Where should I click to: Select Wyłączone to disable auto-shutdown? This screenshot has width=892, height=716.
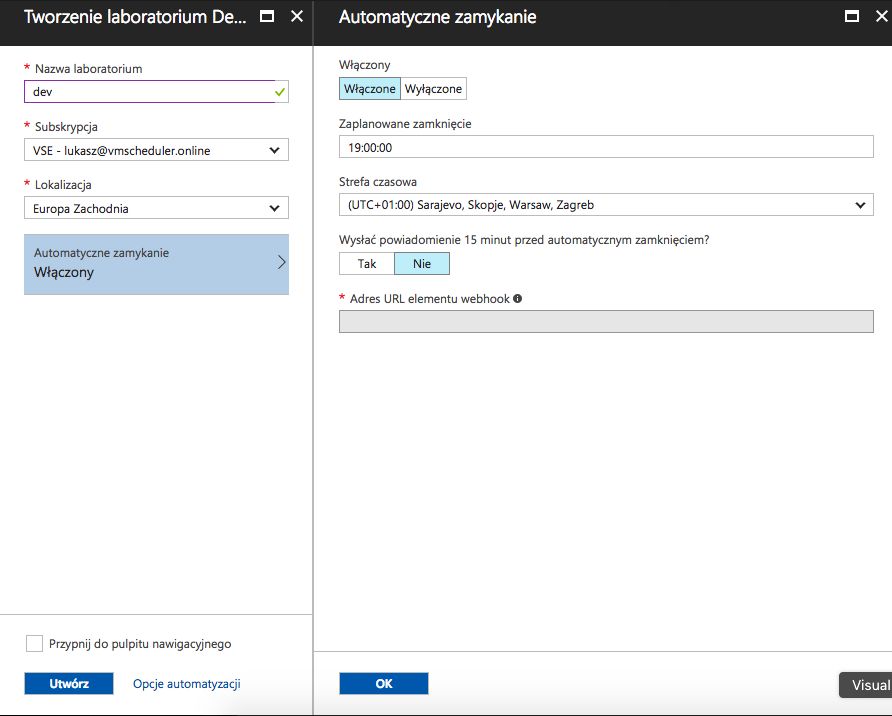point(433,89)
